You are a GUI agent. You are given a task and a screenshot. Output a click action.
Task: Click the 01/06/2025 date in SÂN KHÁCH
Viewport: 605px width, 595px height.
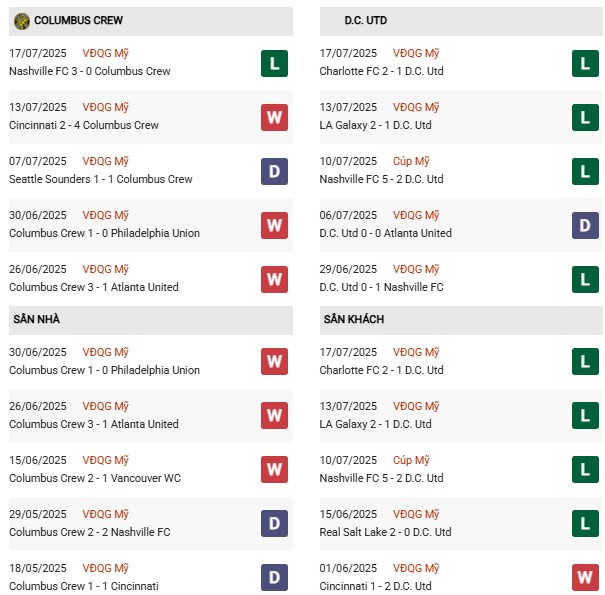[349, 568]
